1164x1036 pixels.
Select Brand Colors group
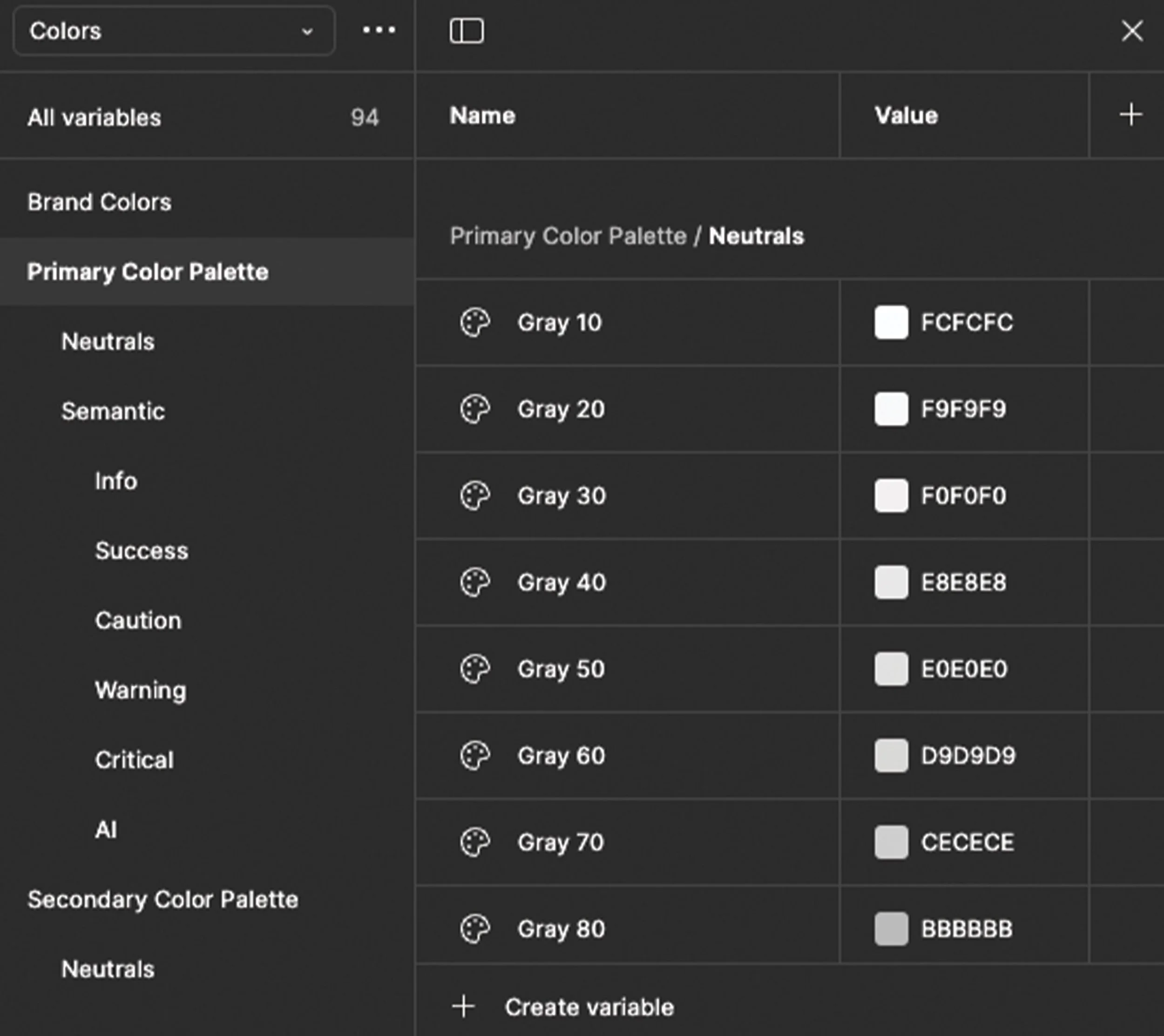pyautogui.click(x=99, y=202)
